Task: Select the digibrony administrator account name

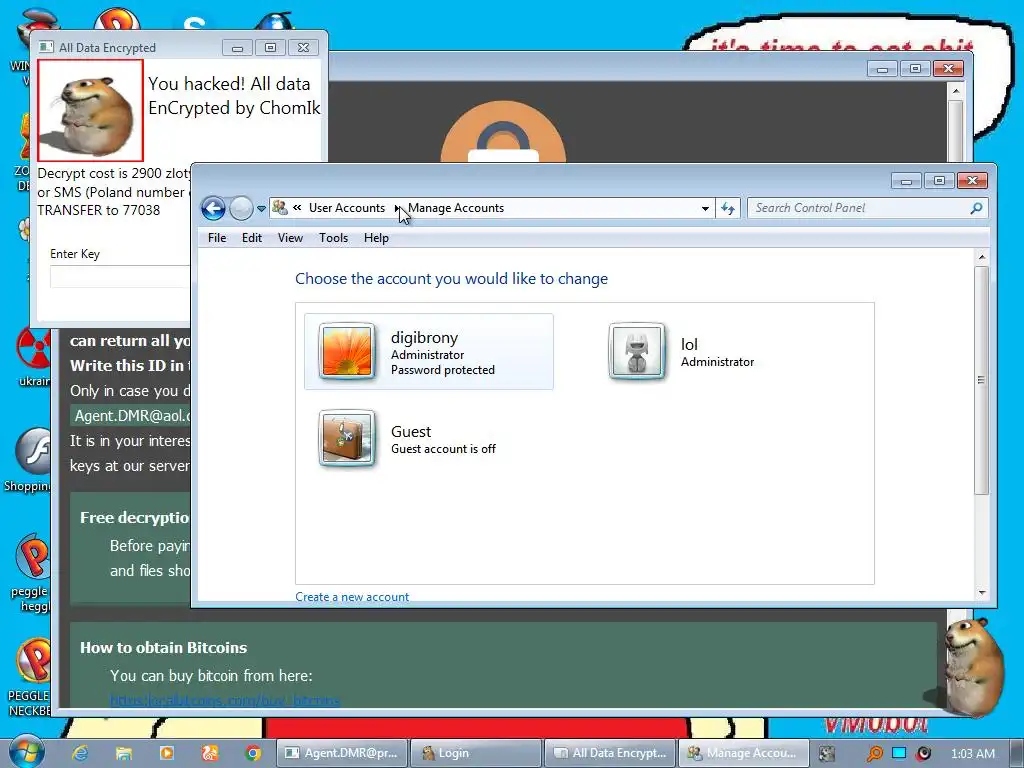Action: pyautogui.click(x=424, y=338)
